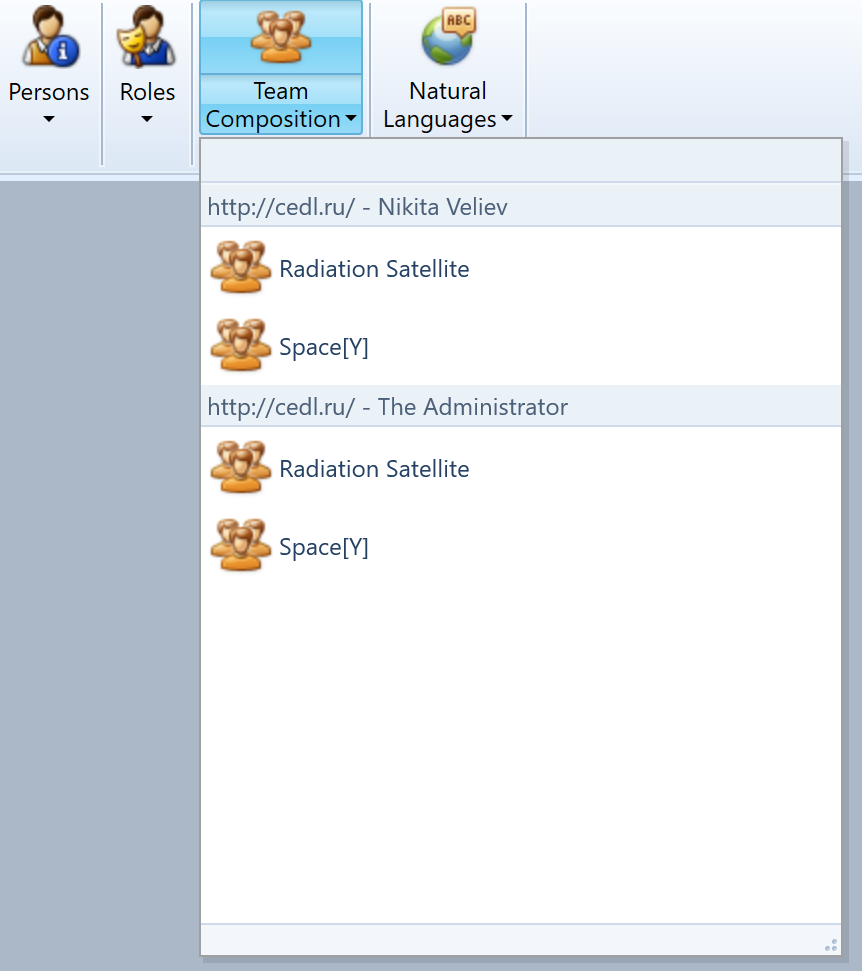Choose Radiation Satellite under The Administrator
The height and width of the screenshot is (971, 862).
tap(373, 468)
